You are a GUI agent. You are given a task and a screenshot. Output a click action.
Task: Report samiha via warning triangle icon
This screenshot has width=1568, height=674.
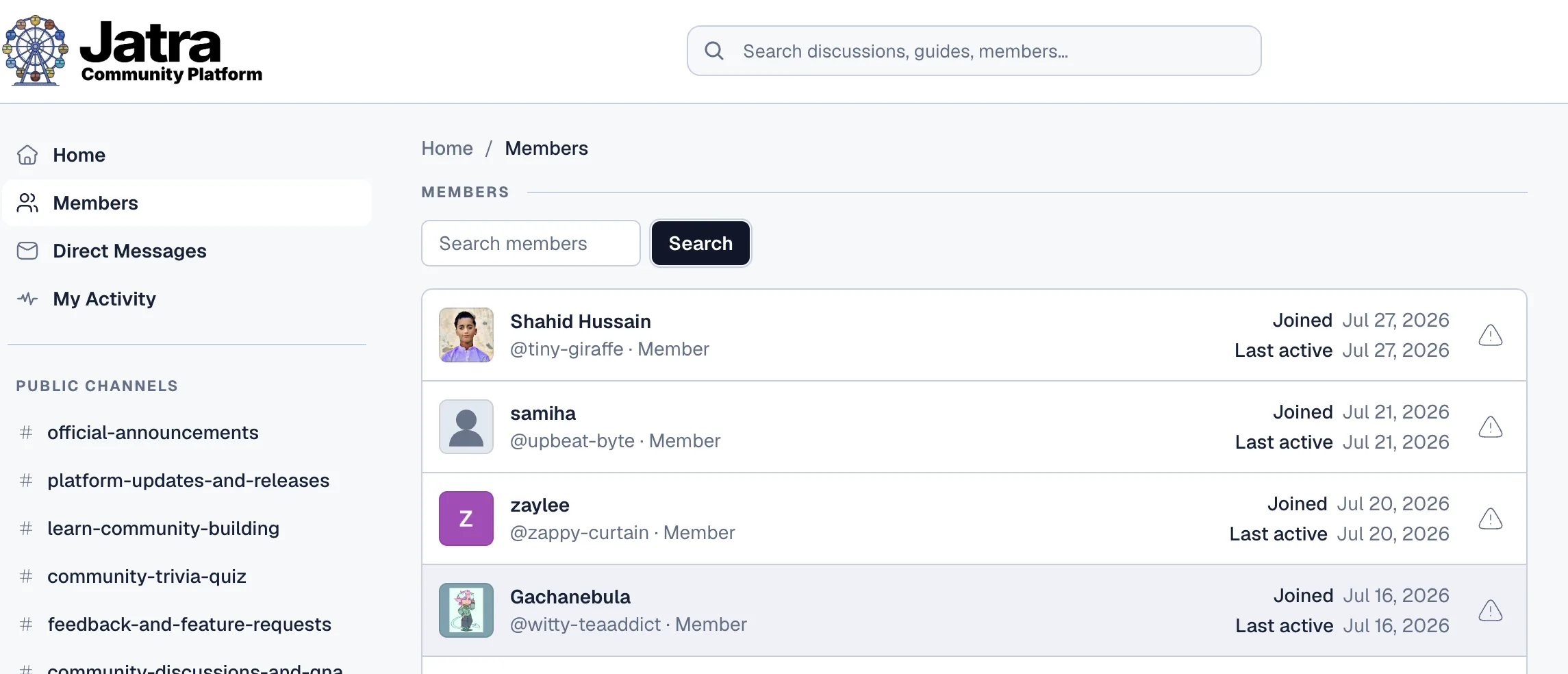point(1491,427)
